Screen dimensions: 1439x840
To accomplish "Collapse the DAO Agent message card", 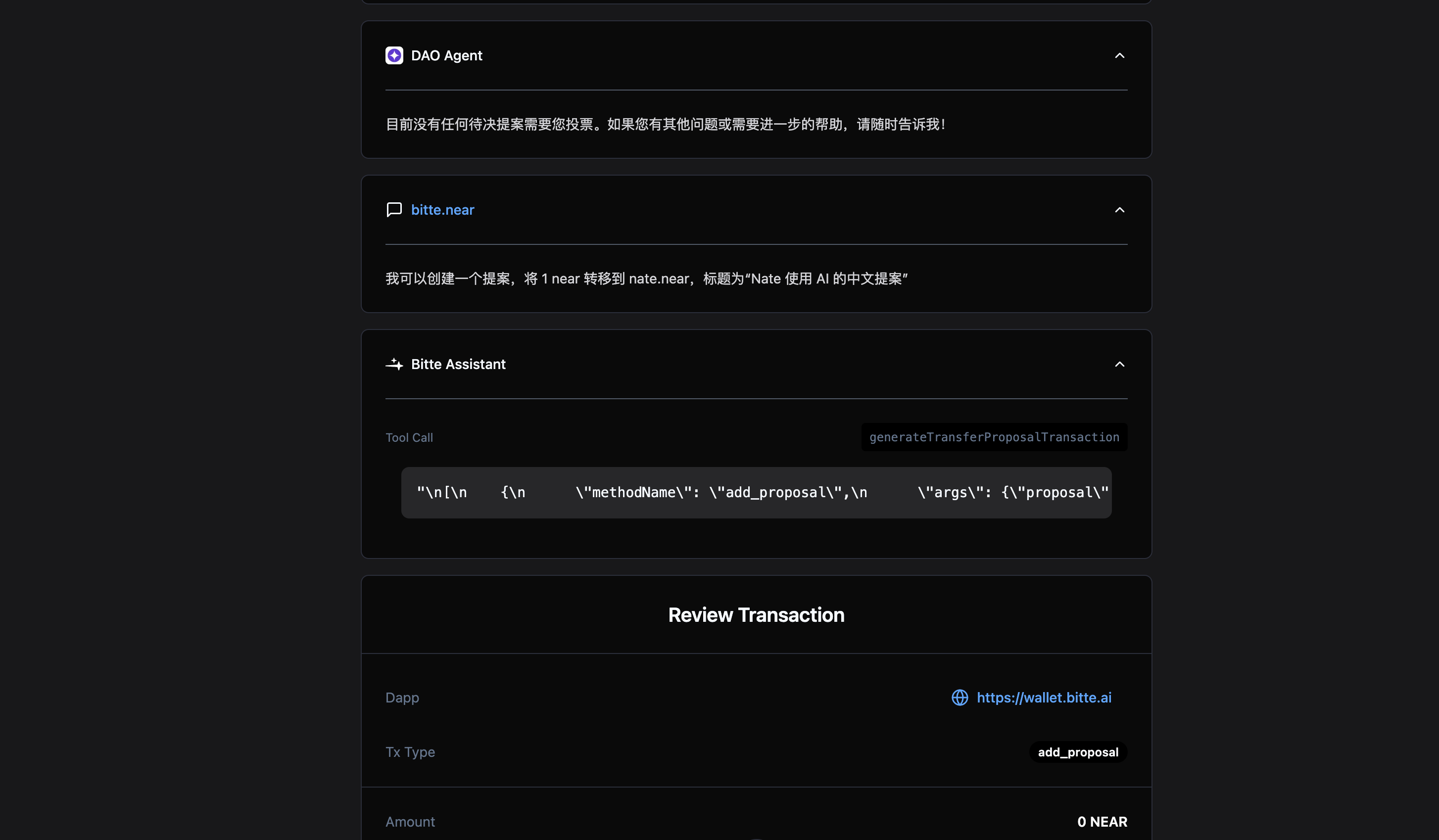I will click(1119, 55).
